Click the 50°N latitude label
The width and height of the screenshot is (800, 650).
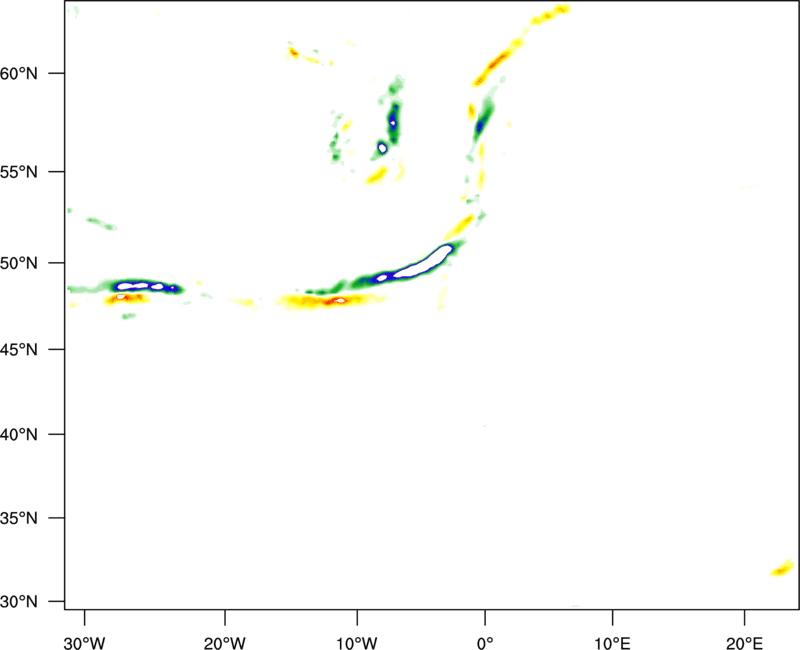(x=19, y=263)
